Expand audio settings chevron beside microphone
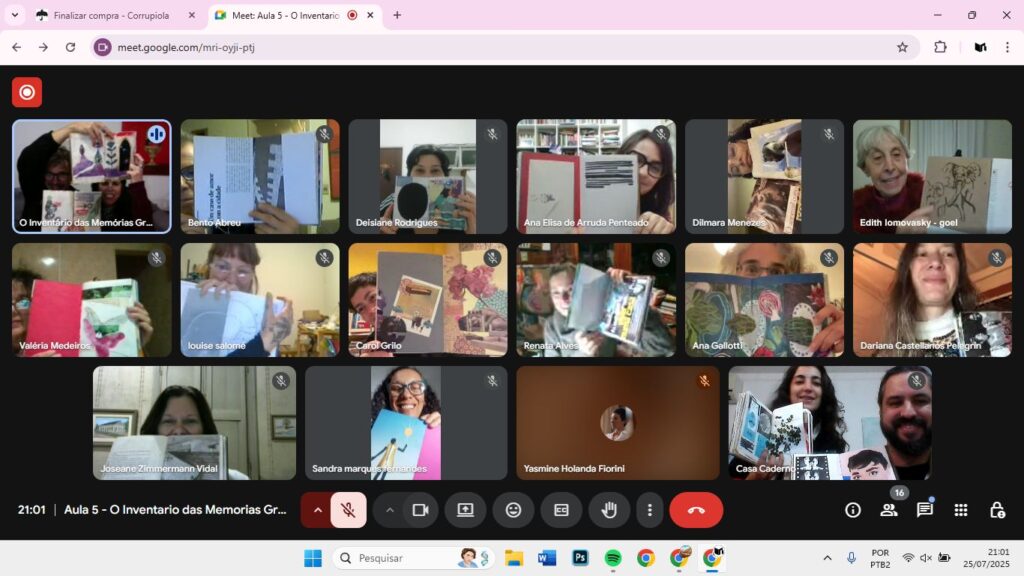 (317, 510)
